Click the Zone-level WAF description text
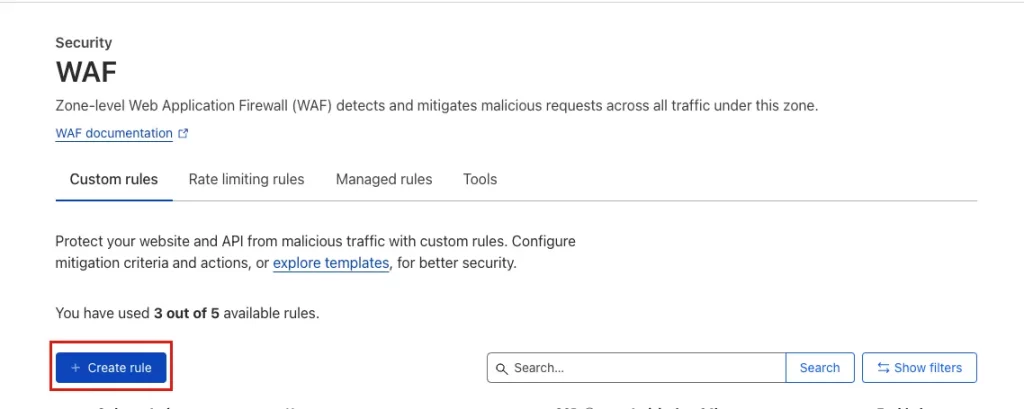The image size is (1024, 409). pos(436,105)
